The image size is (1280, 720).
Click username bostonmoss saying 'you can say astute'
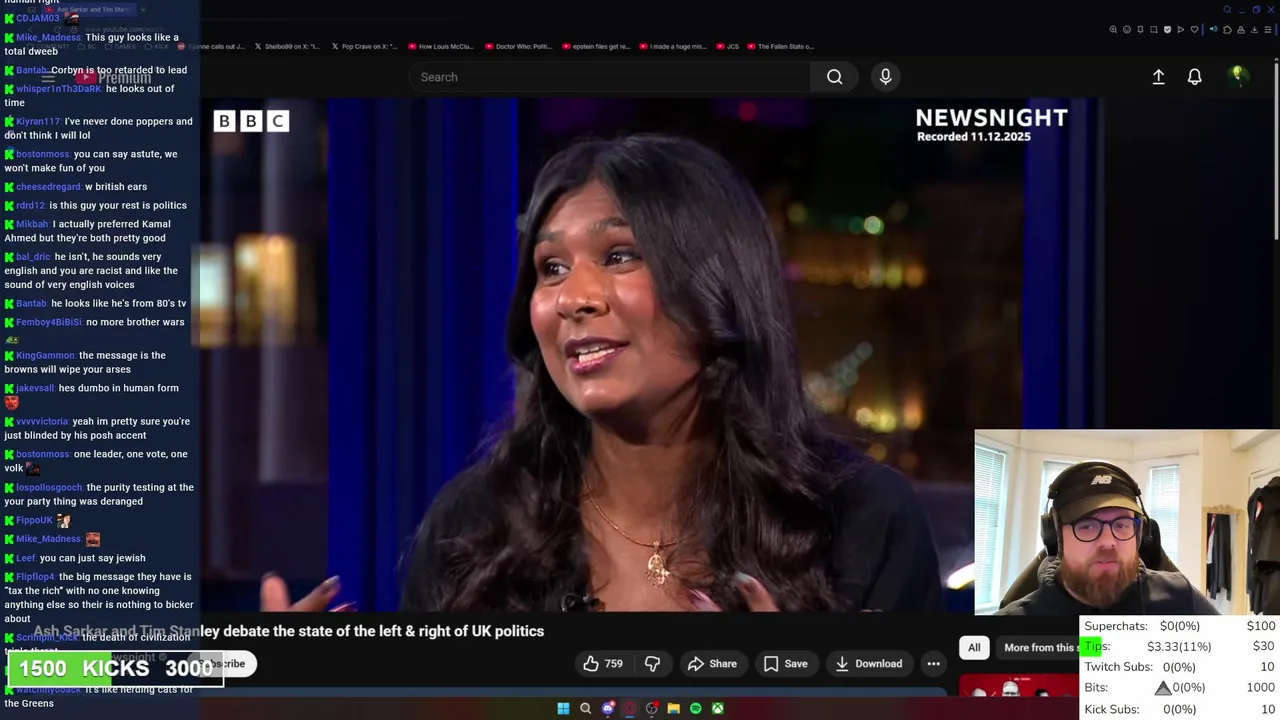(x=42, y=154)
